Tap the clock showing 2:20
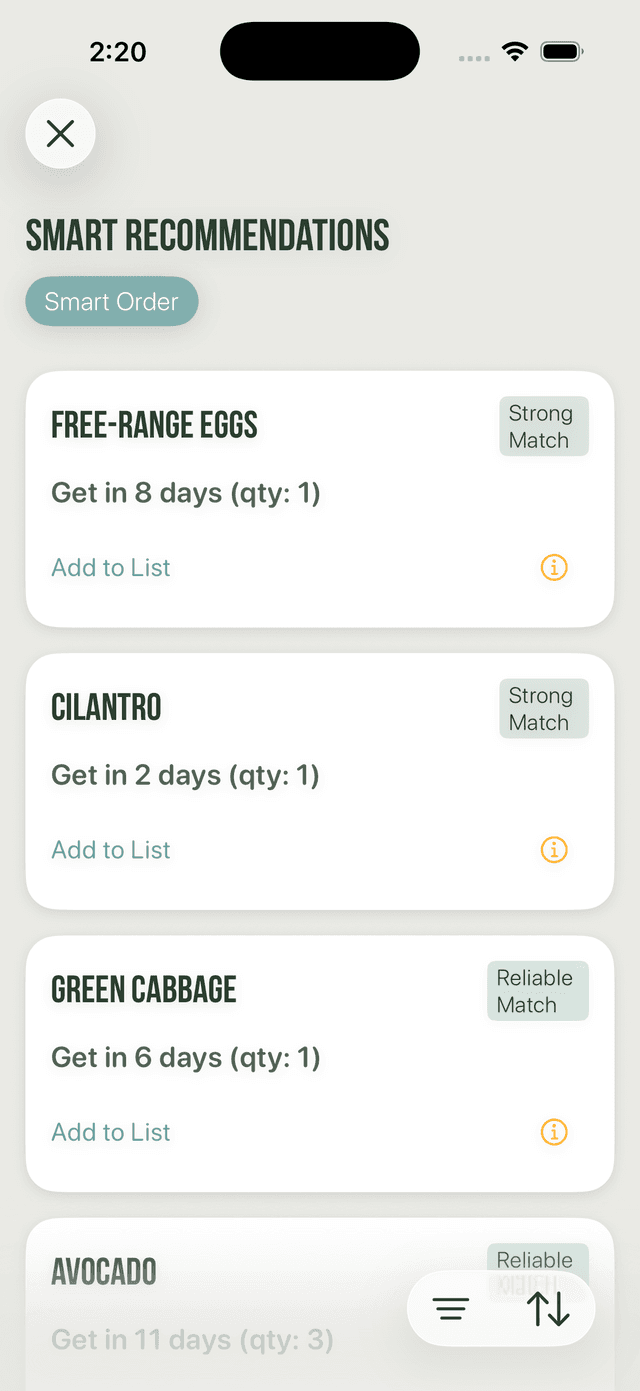Viewport: 640px width, 1391px height. point(117,50)
